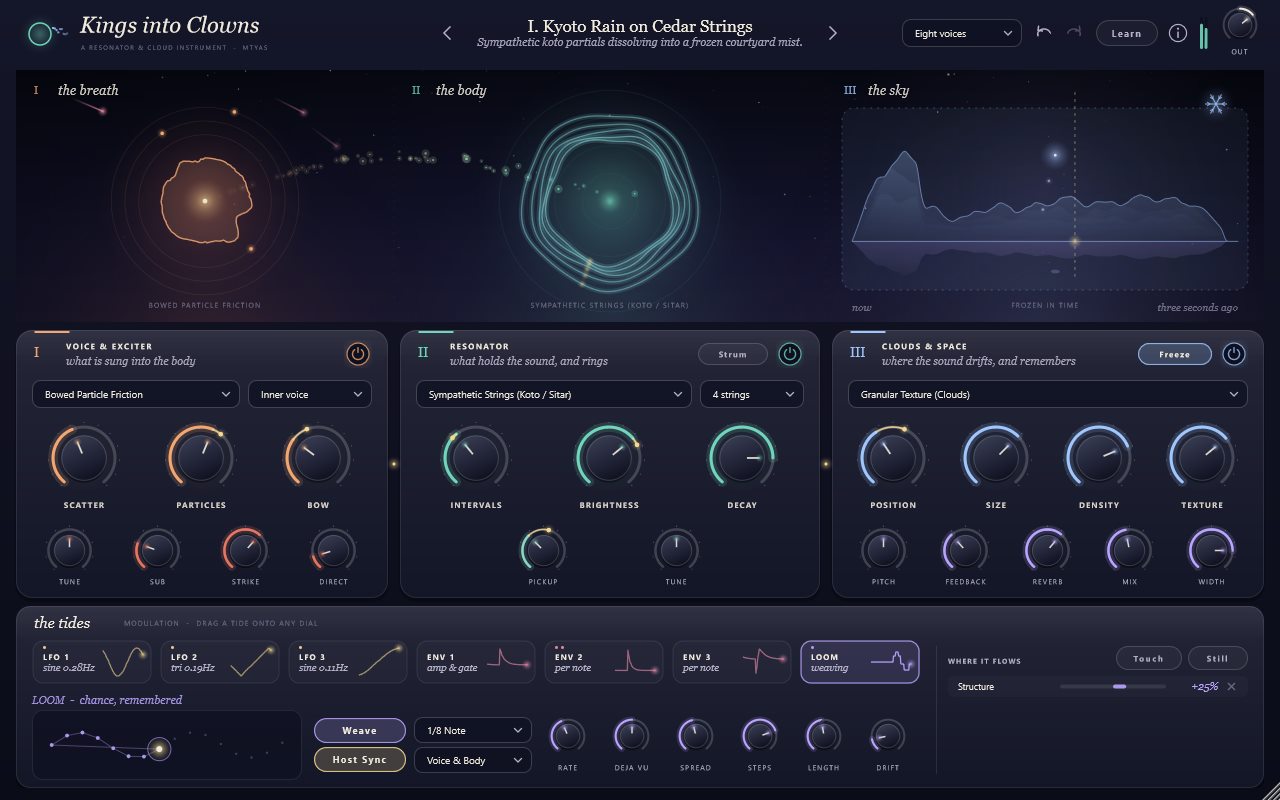Click the Brightness knob
Image resolution: width=1280 pixels, height=800 pixels.
tap(609, 459)
